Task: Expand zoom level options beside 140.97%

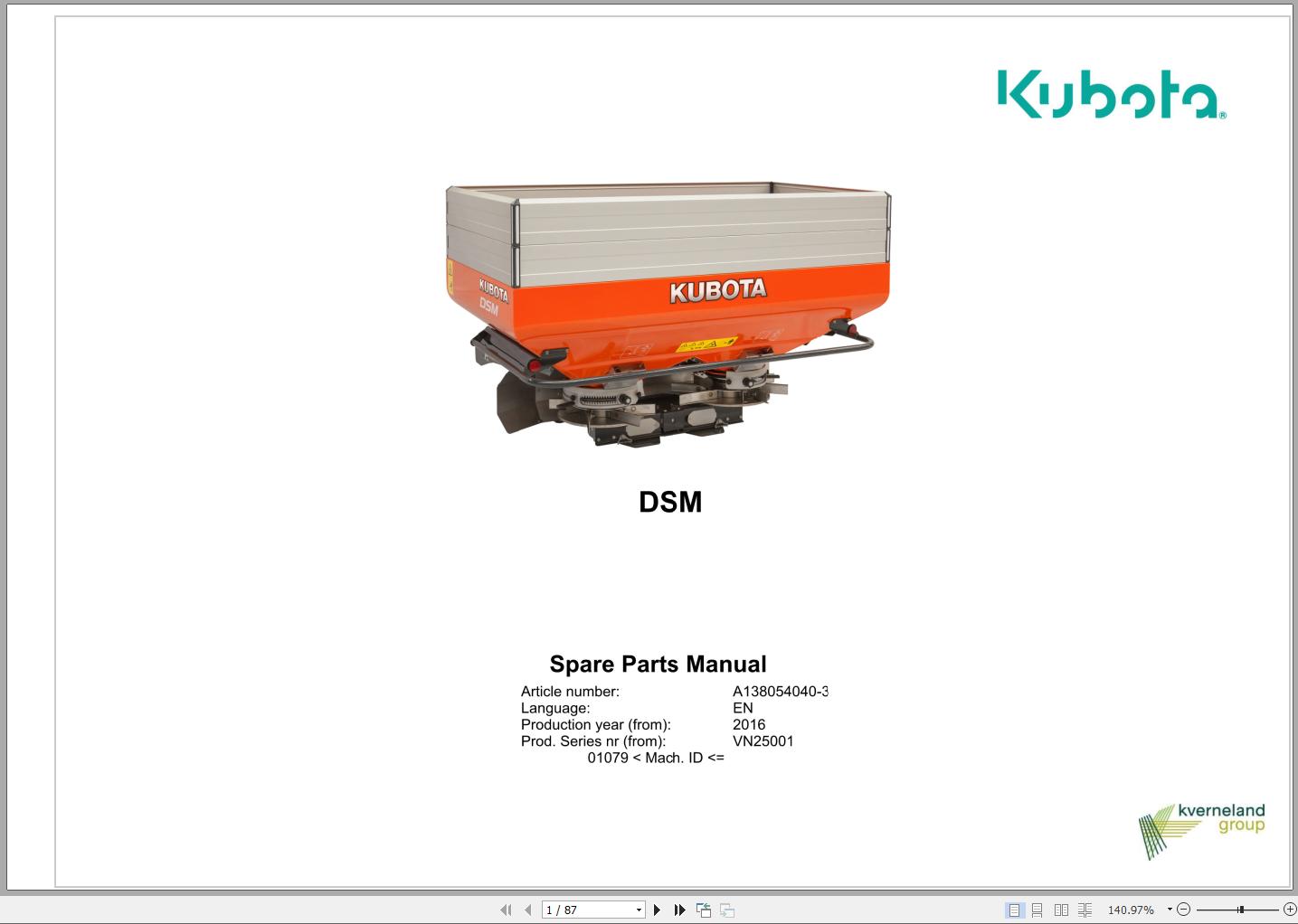Action: pos(1169,910)
